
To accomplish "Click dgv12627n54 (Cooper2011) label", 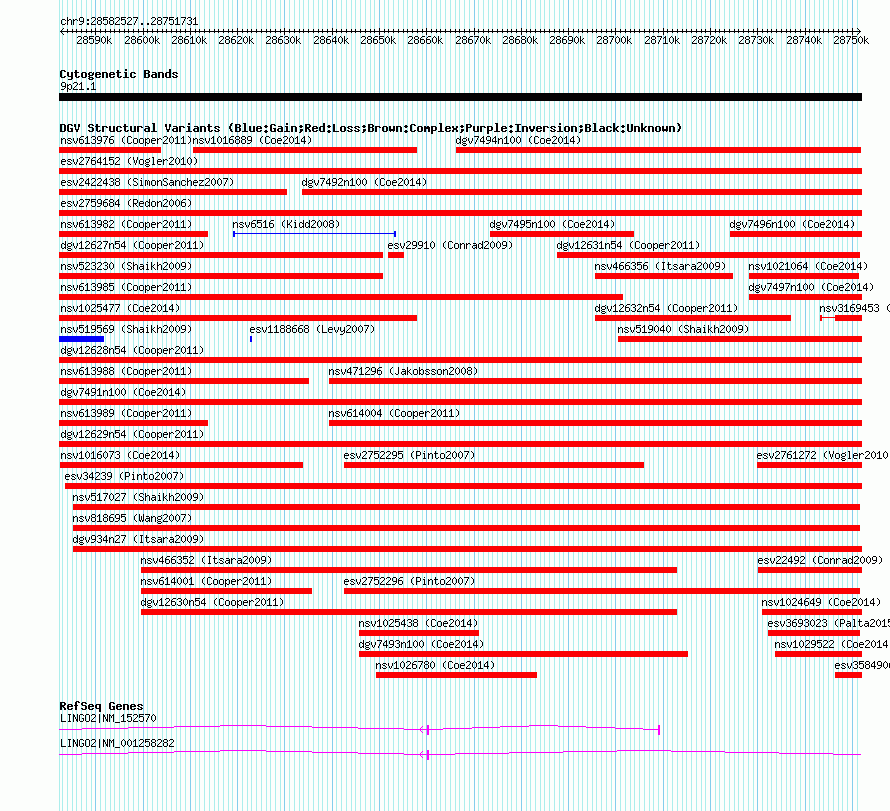I will 132,245.
